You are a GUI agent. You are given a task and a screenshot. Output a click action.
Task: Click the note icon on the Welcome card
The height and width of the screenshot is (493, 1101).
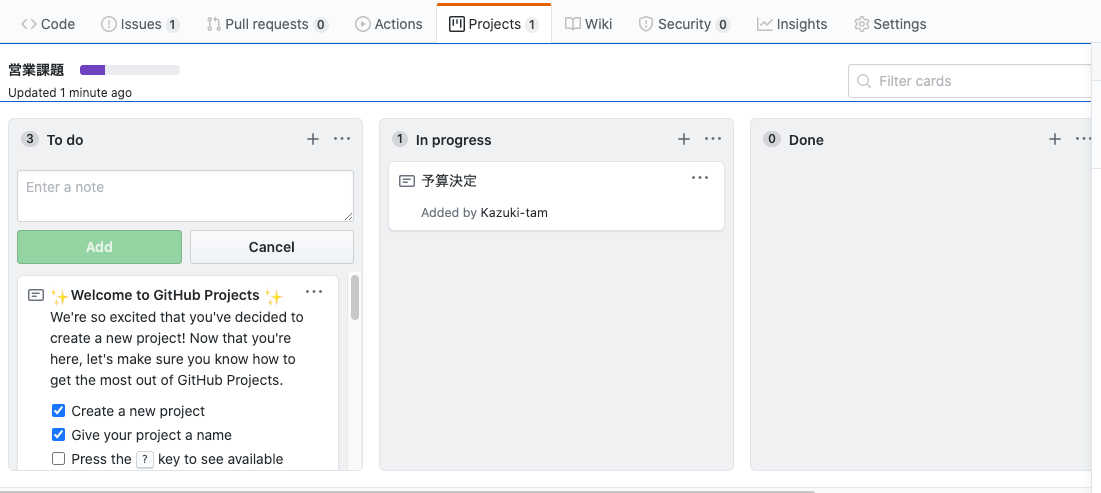tap(36, 295)
